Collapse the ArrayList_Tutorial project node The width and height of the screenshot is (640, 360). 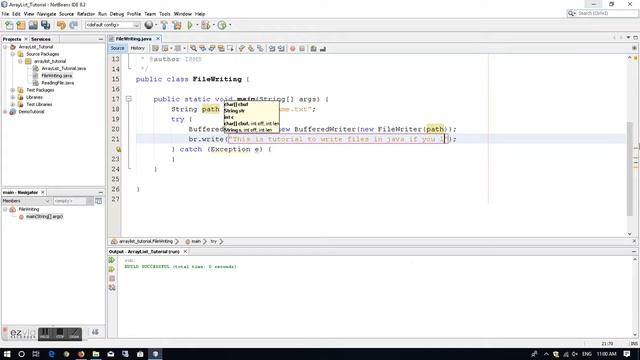pyautogui.click(x=5, y=47)
